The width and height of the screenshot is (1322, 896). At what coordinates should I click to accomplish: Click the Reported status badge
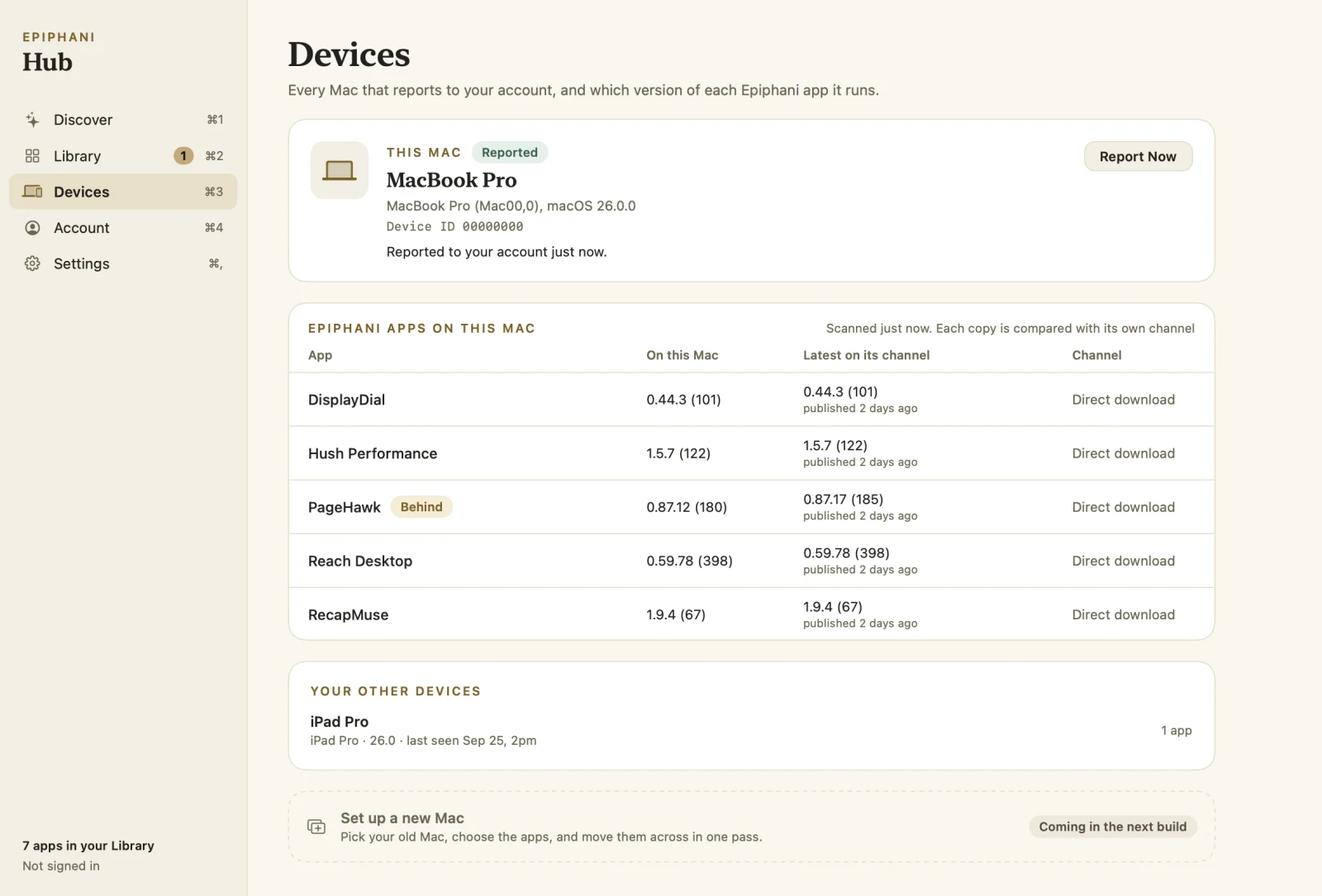[510, 153]
